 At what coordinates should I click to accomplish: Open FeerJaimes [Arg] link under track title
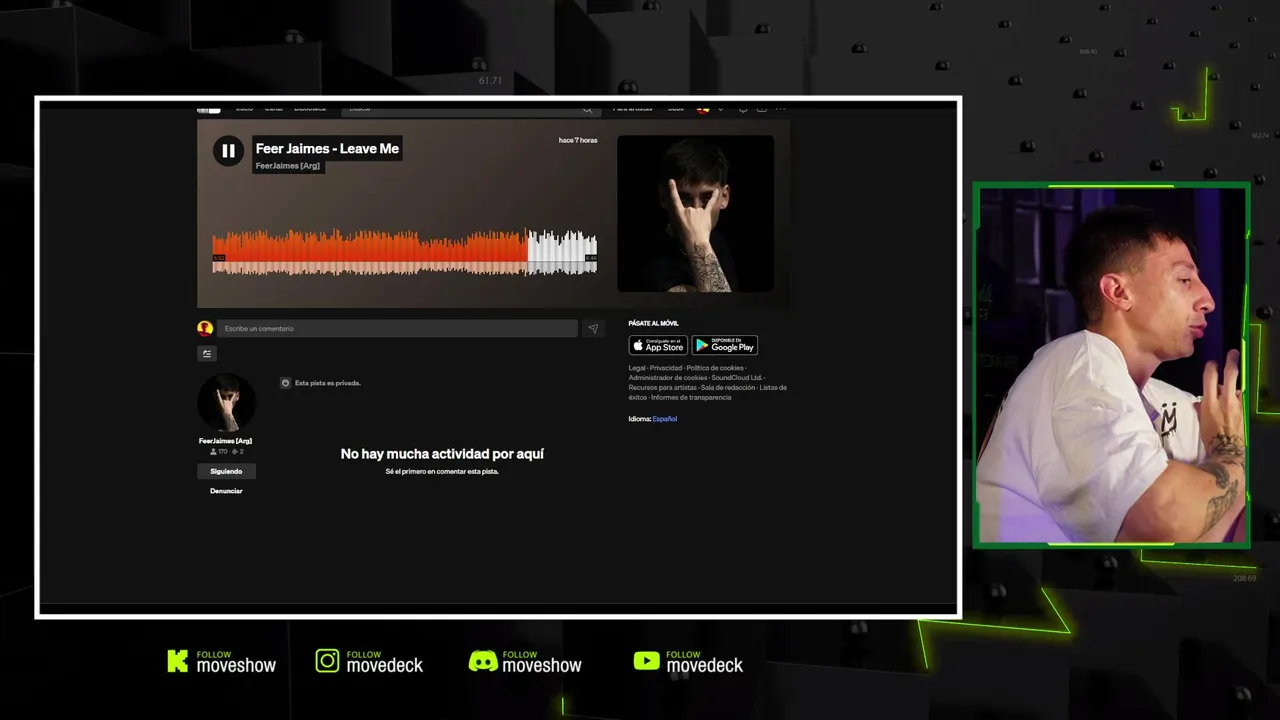[288, 166]
